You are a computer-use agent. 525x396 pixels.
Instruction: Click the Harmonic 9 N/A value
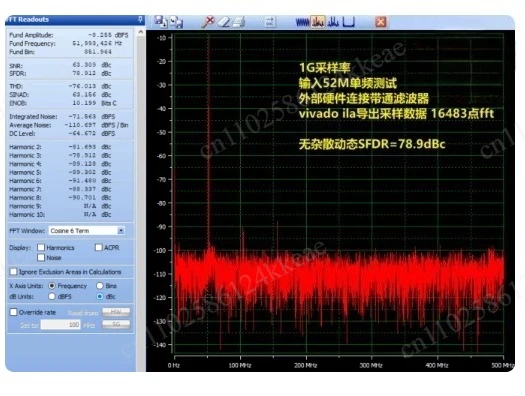pyautogui.click(x=90, y=206)
